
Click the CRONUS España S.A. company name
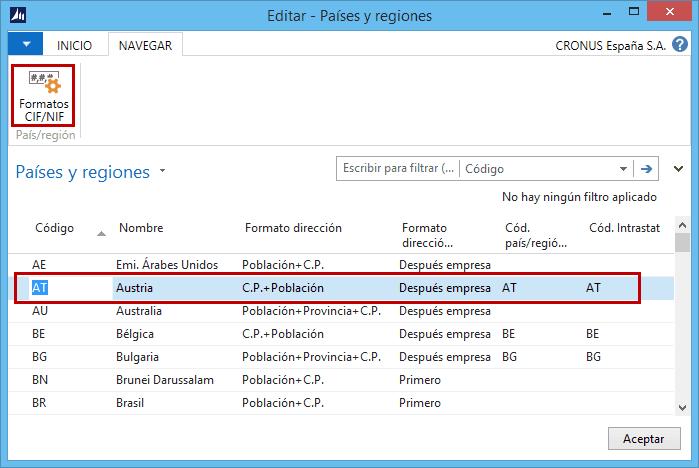coord(610,45)
